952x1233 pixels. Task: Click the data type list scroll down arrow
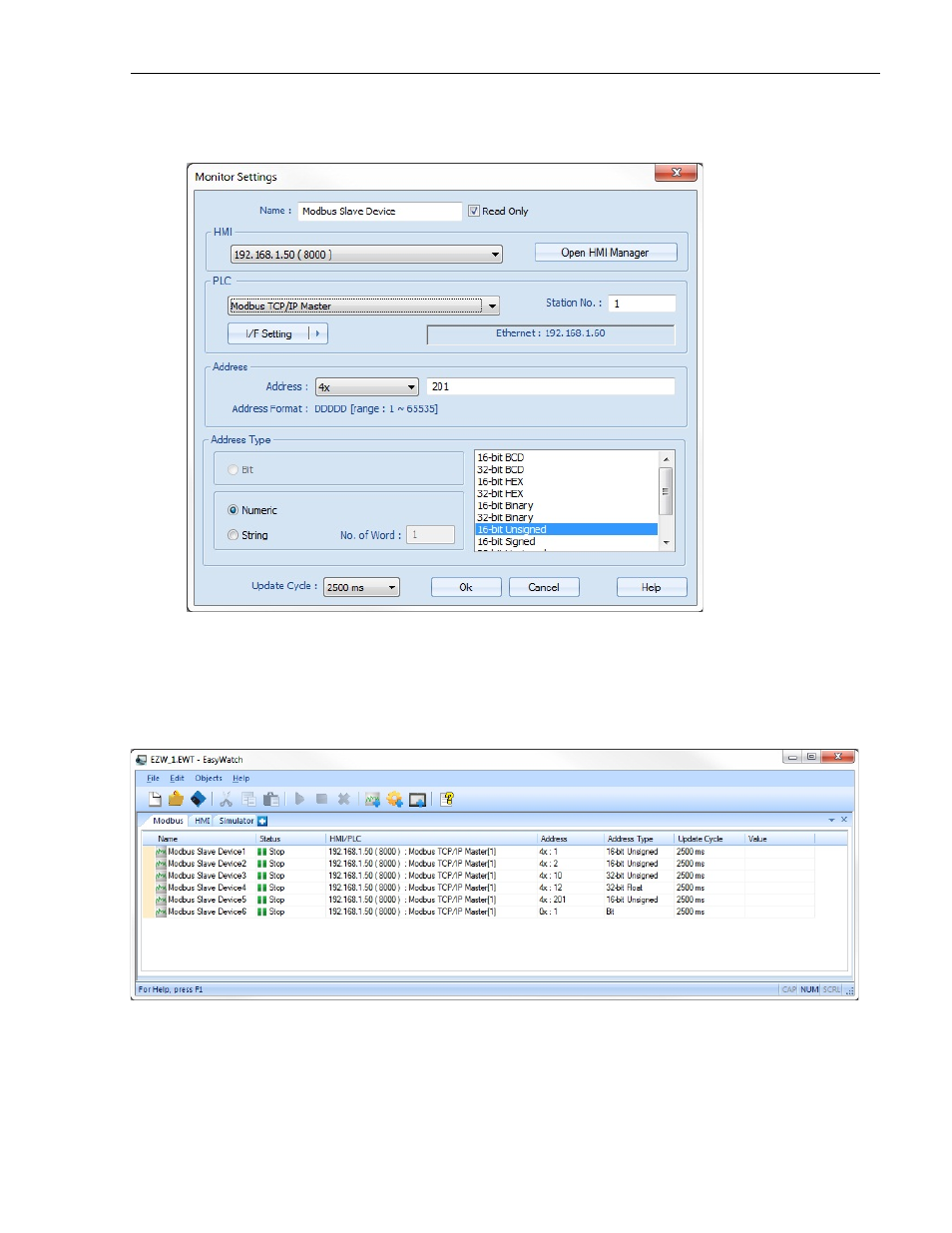(x=666, y=543)
